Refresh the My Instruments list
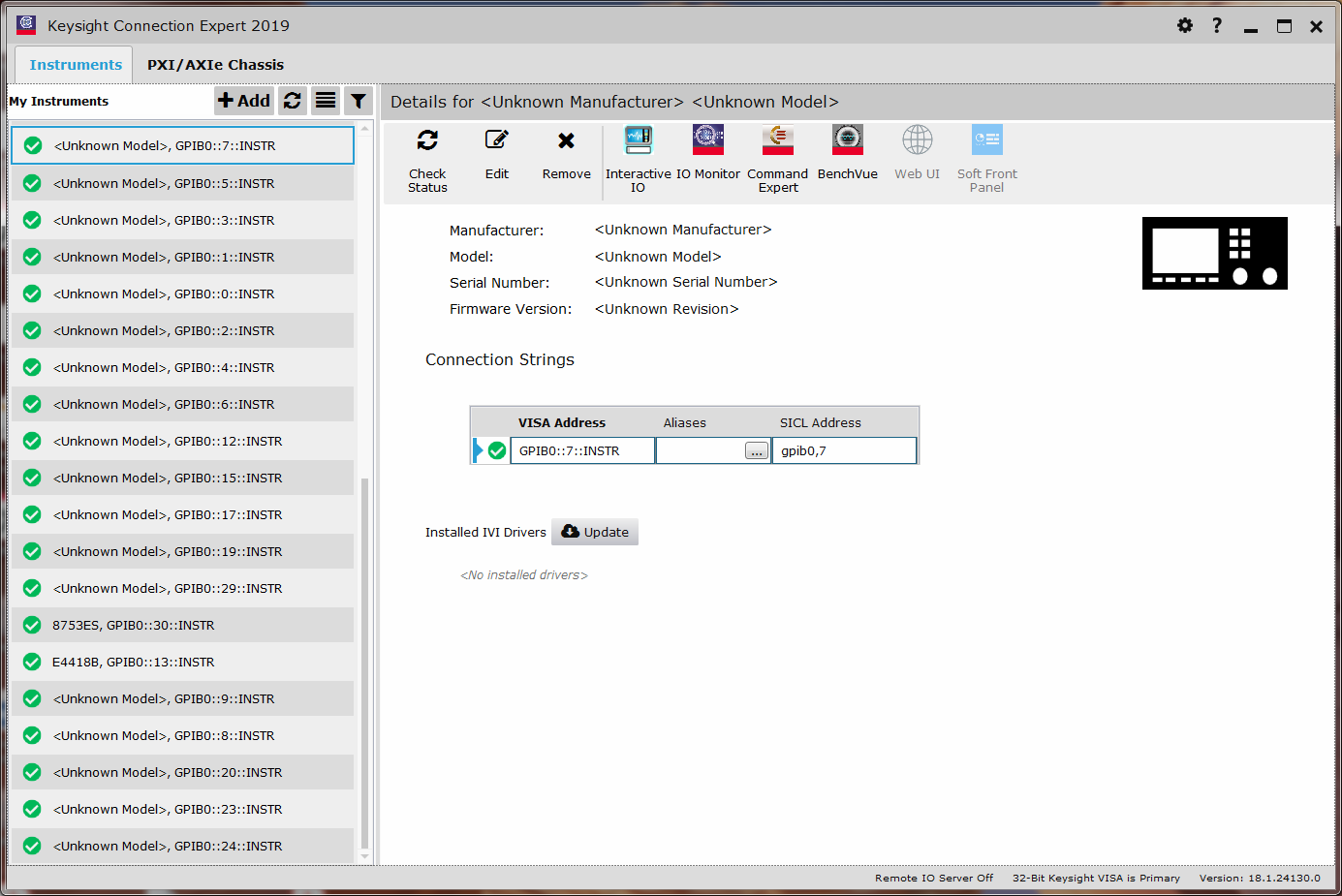The width and height of the screenshot is (1342, 896). click(x=293, y=101)
